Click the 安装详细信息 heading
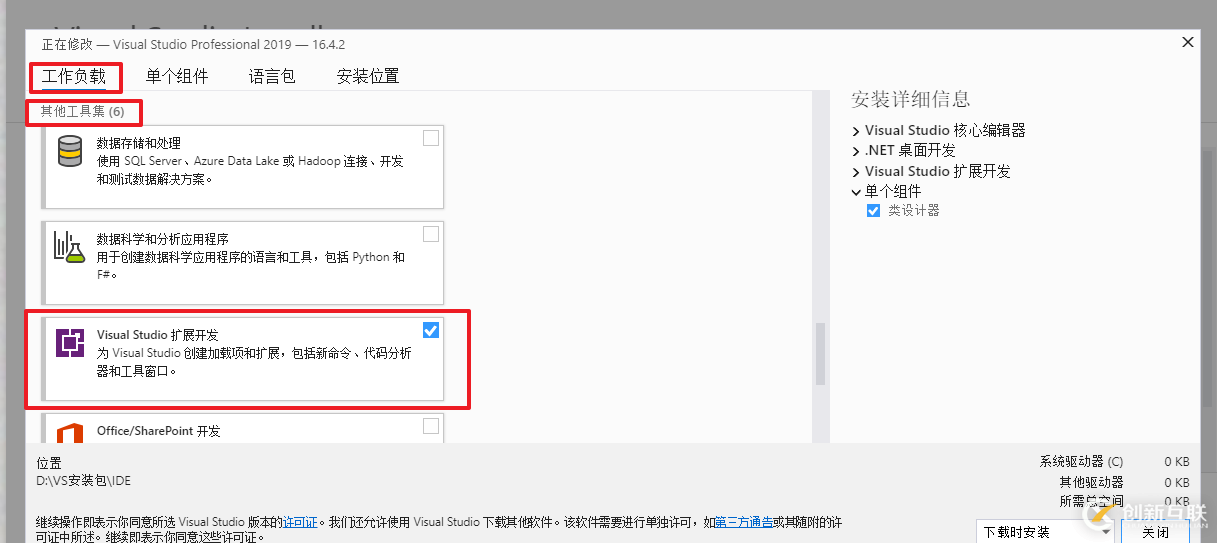 tap(910, 99)
